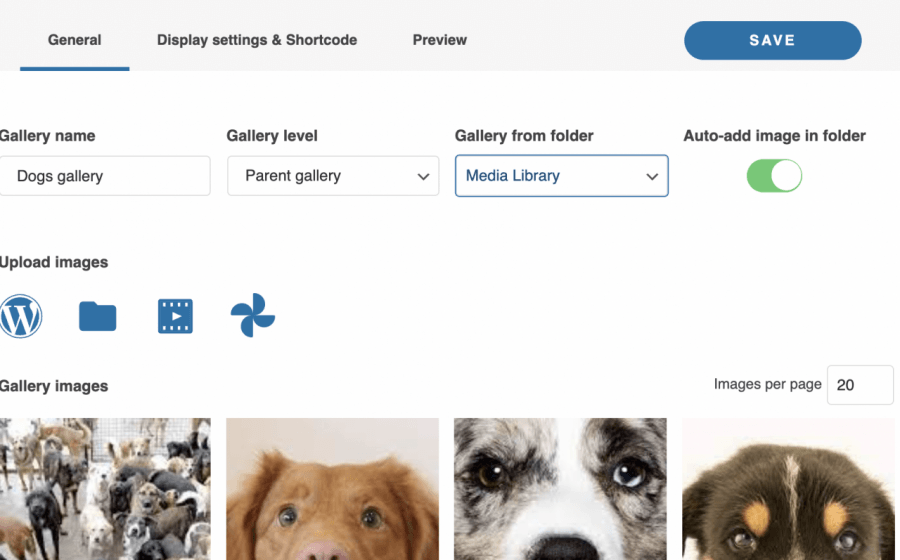Click the folder import icon
Viewport: 900px width, 560px height.
pos(97,316)
